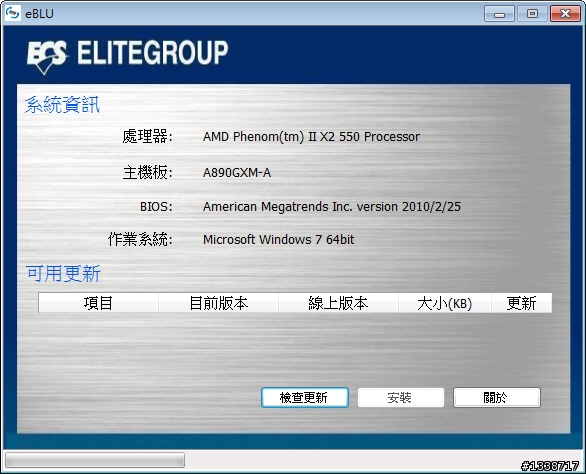The image size is (586, 474).
Task: Click the eBLU title bar app icon
Action: tap(12, 13)
